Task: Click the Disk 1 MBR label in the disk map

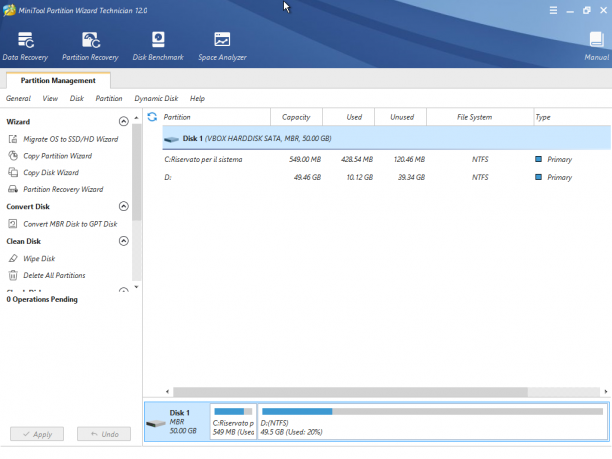Action: [x=183, y=422]
